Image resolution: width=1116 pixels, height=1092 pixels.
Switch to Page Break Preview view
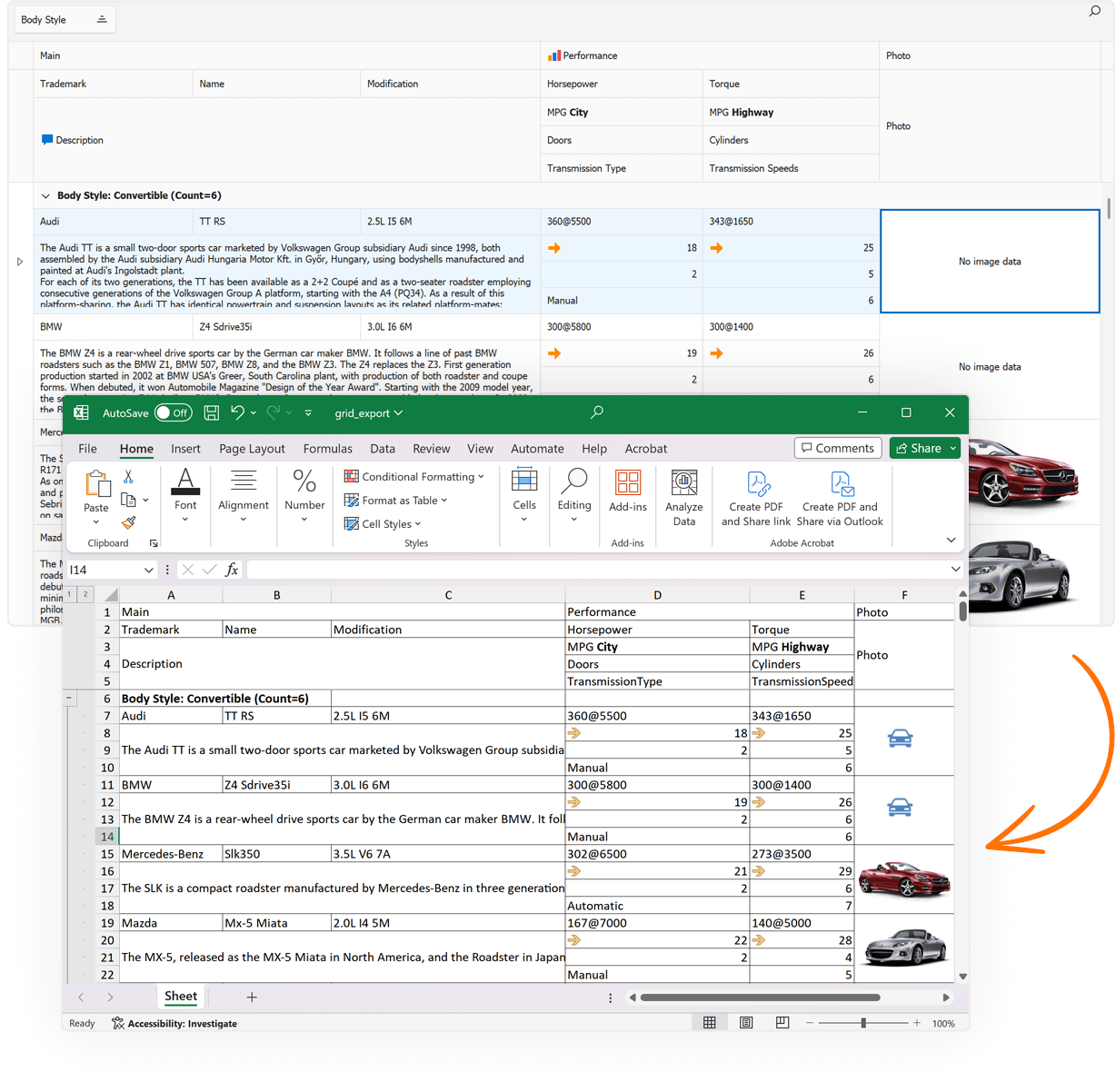(x=782, y=1023)
